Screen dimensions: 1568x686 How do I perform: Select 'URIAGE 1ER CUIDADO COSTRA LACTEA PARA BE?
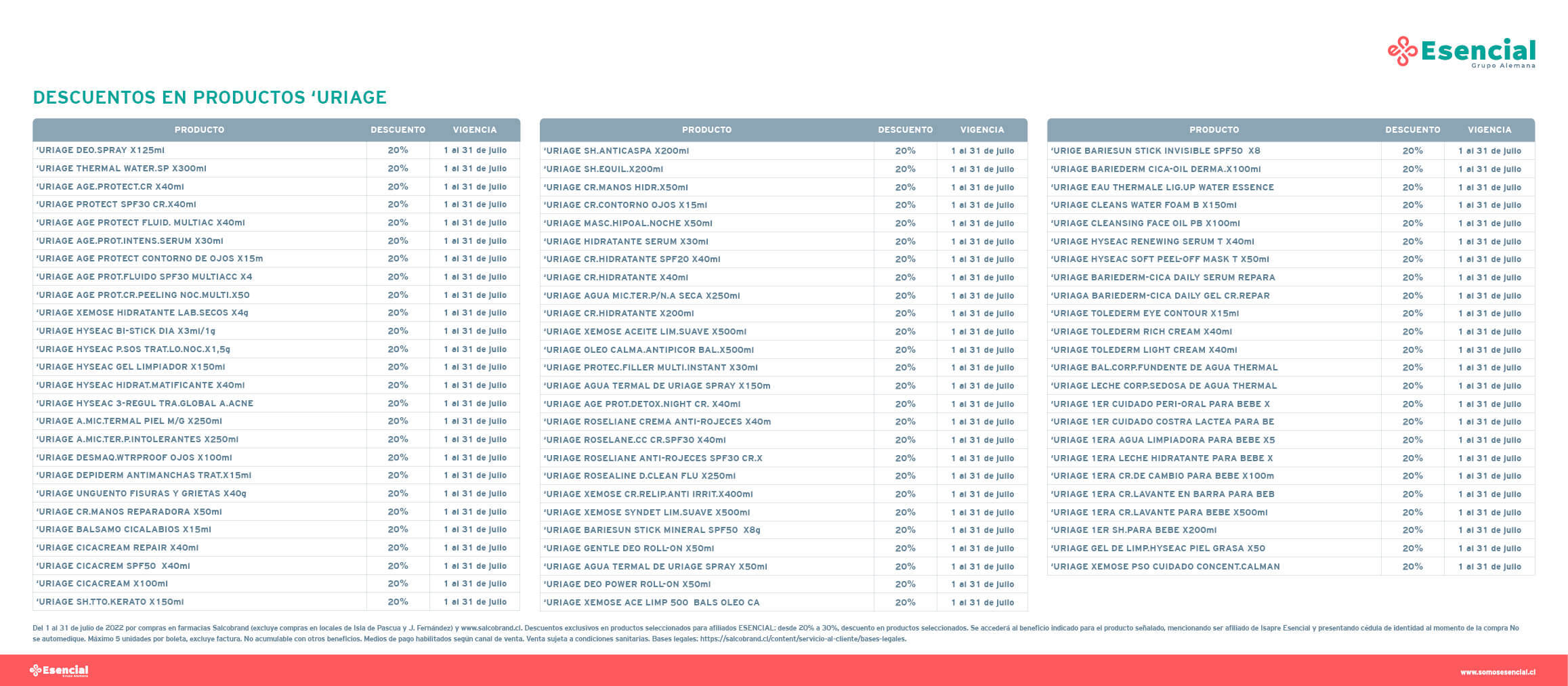(1291, 422)
